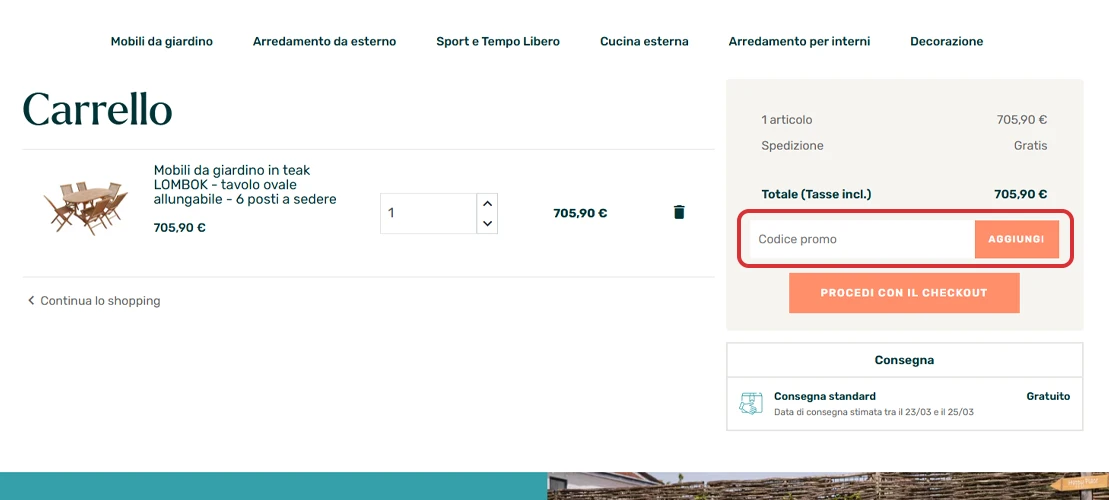Click the estimated delivery date text
The image size is (1109, 500).
[x=873, y=412]
